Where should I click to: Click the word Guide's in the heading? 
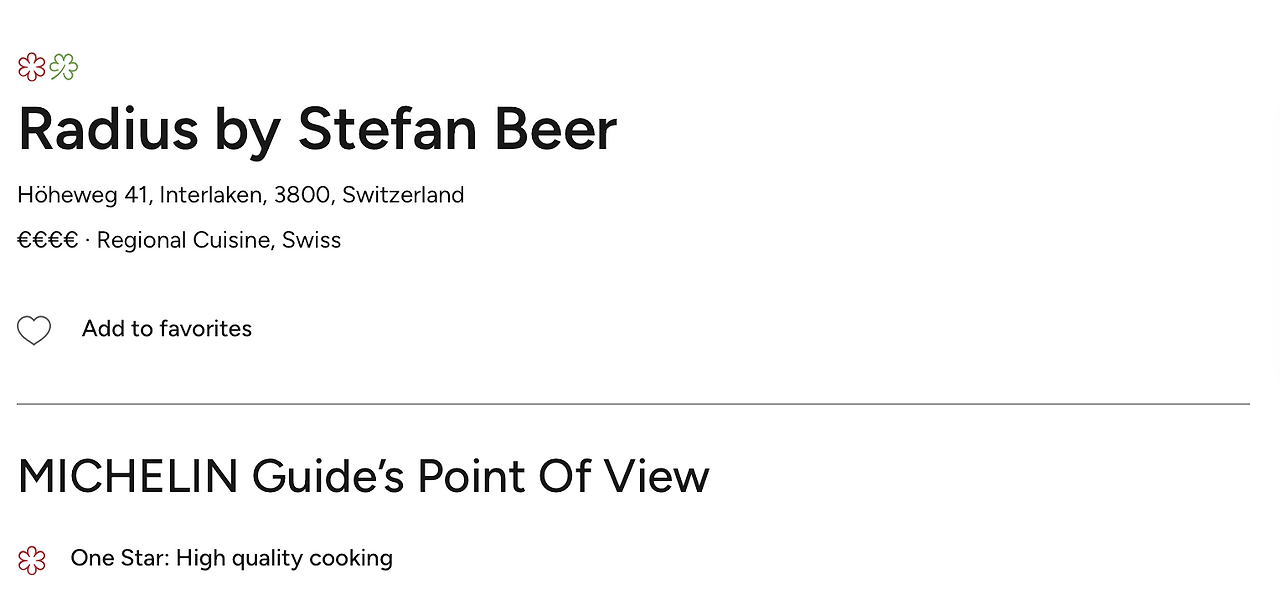(x=328, y=476)
